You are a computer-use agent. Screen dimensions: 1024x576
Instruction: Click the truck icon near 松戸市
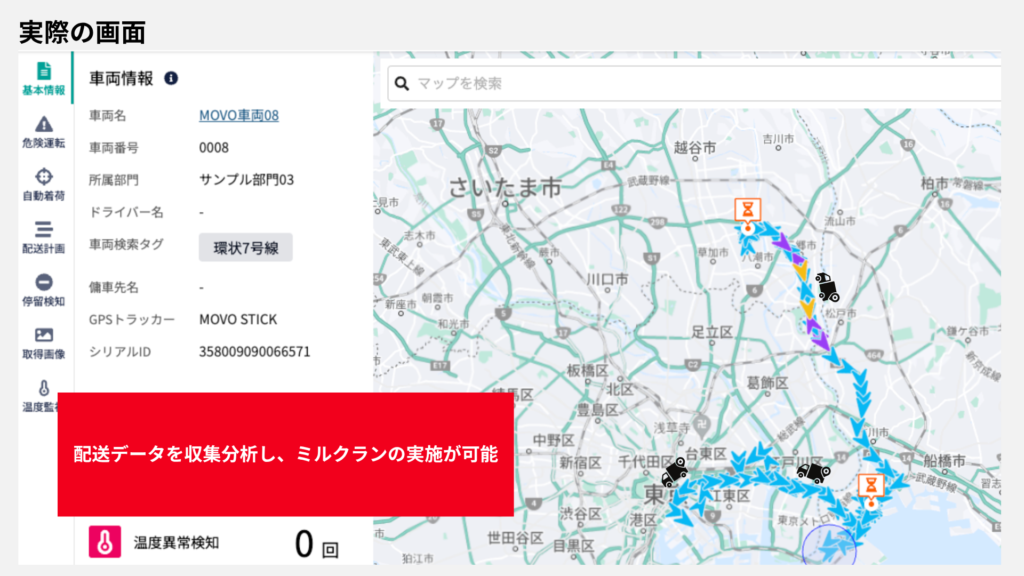(x=826, y=287)
